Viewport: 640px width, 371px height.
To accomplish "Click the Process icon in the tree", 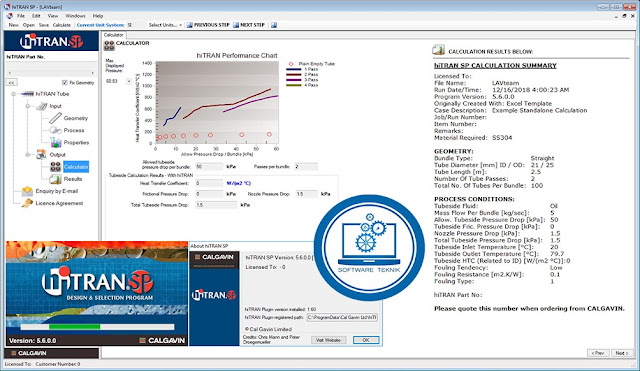I will tap(55, 130).
